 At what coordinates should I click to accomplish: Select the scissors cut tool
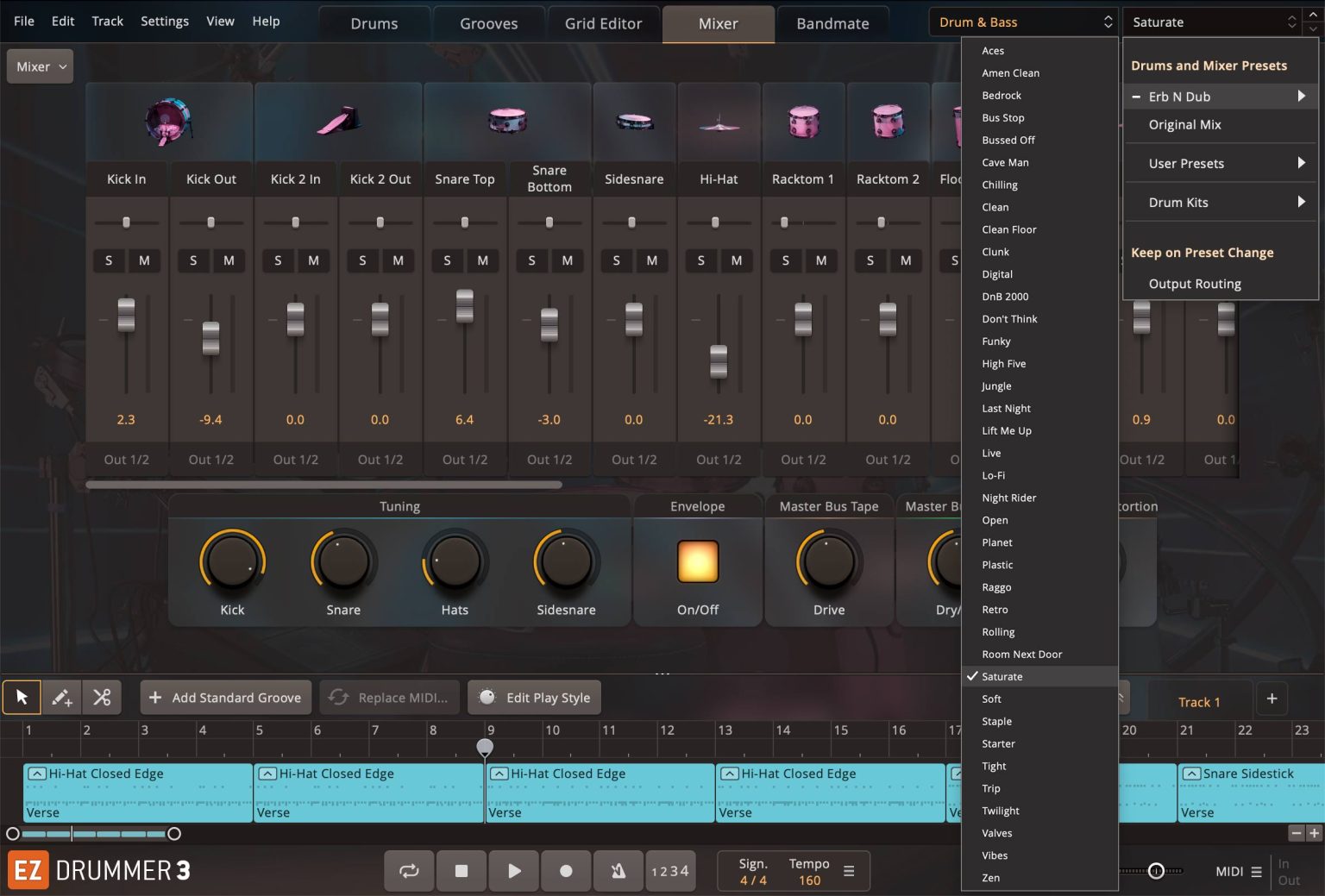click(102, 697)
